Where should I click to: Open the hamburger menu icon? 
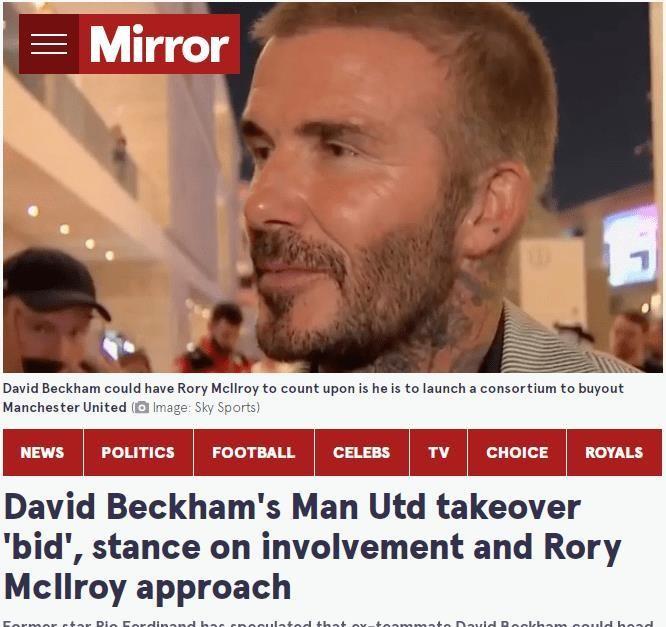tap(49, 44)
